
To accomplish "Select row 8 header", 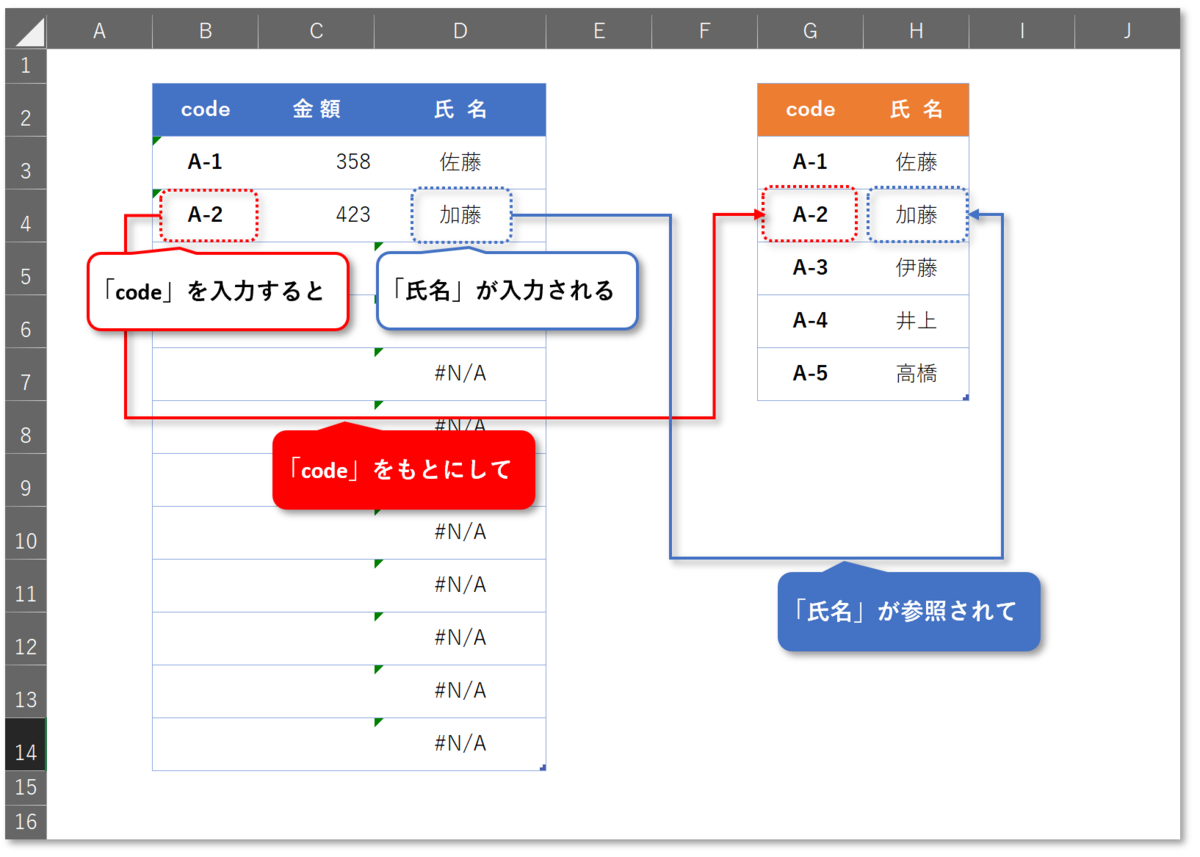I will click(x=26, y=428).
